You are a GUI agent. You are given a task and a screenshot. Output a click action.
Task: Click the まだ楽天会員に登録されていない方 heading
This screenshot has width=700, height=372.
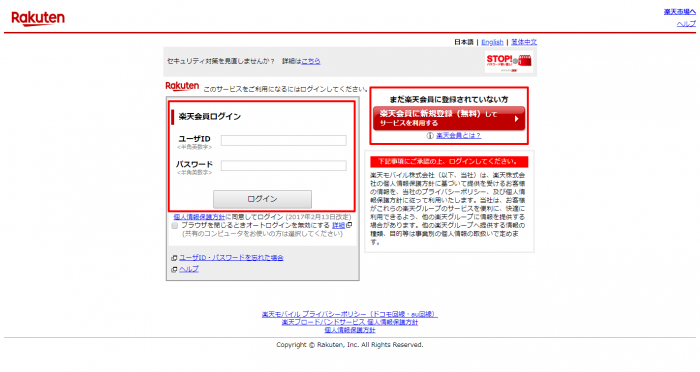click(x=449, y=99)
